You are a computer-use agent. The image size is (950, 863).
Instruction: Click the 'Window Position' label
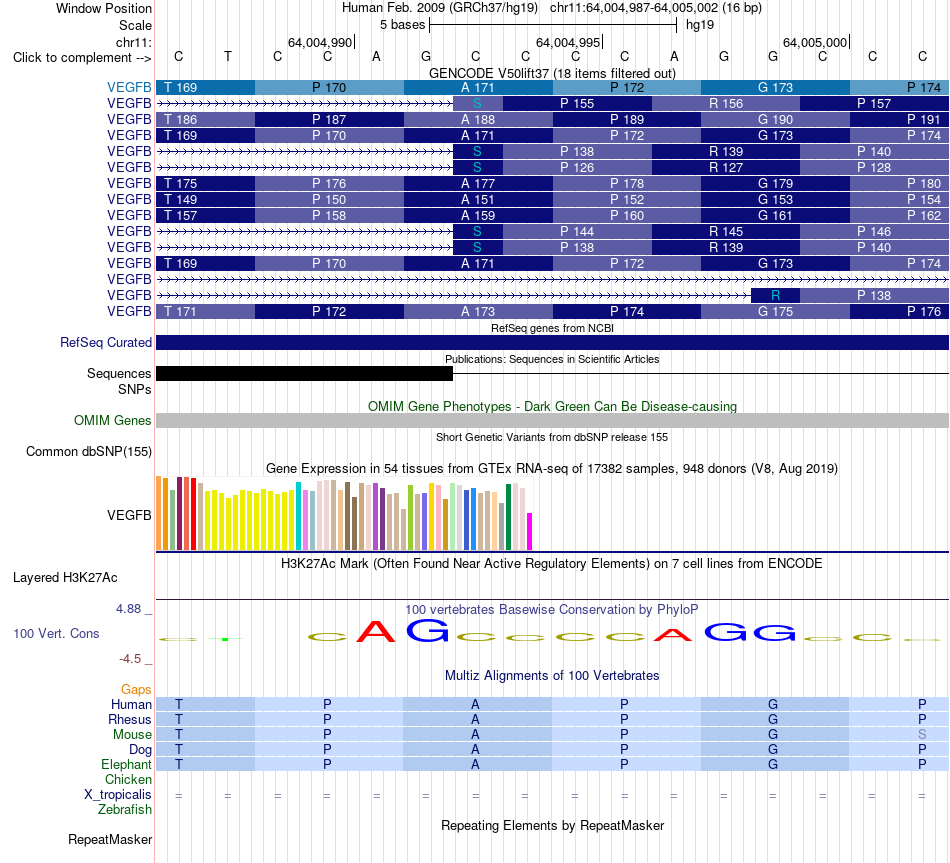(x=104, y=8)
